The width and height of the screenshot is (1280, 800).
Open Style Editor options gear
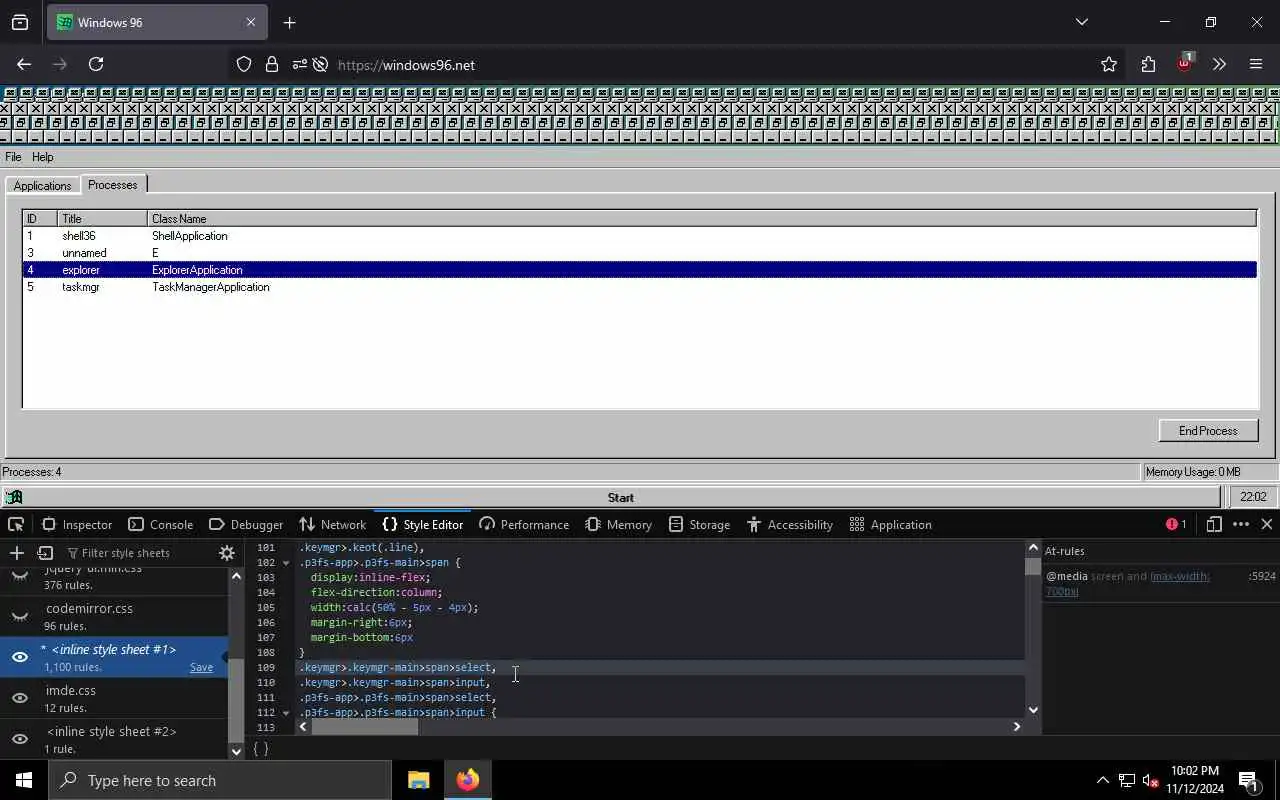[x=227, y=553]
